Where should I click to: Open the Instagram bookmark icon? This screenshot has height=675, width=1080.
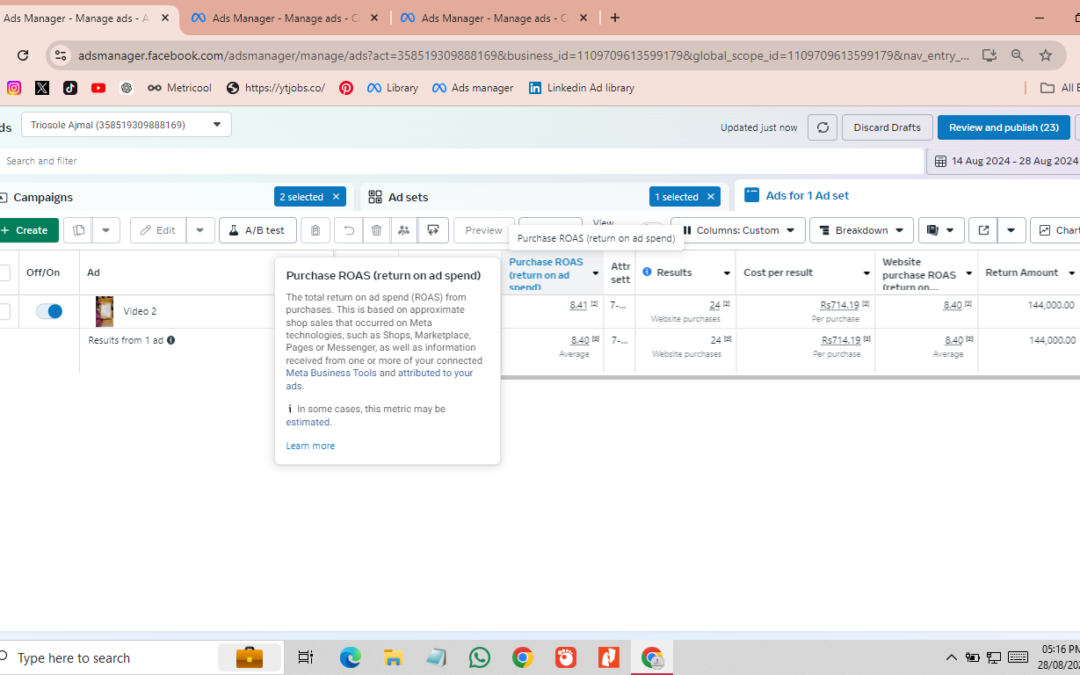(14, 87)
